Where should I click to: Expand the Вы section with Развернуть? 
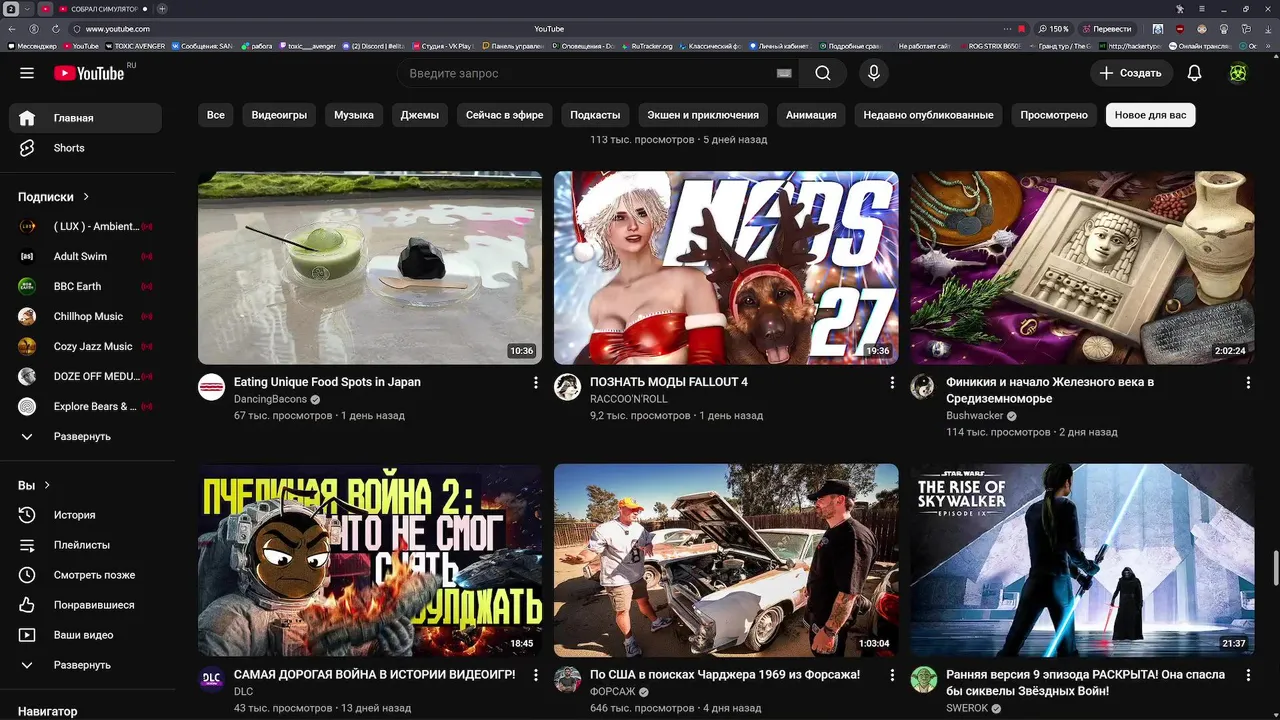85,665
